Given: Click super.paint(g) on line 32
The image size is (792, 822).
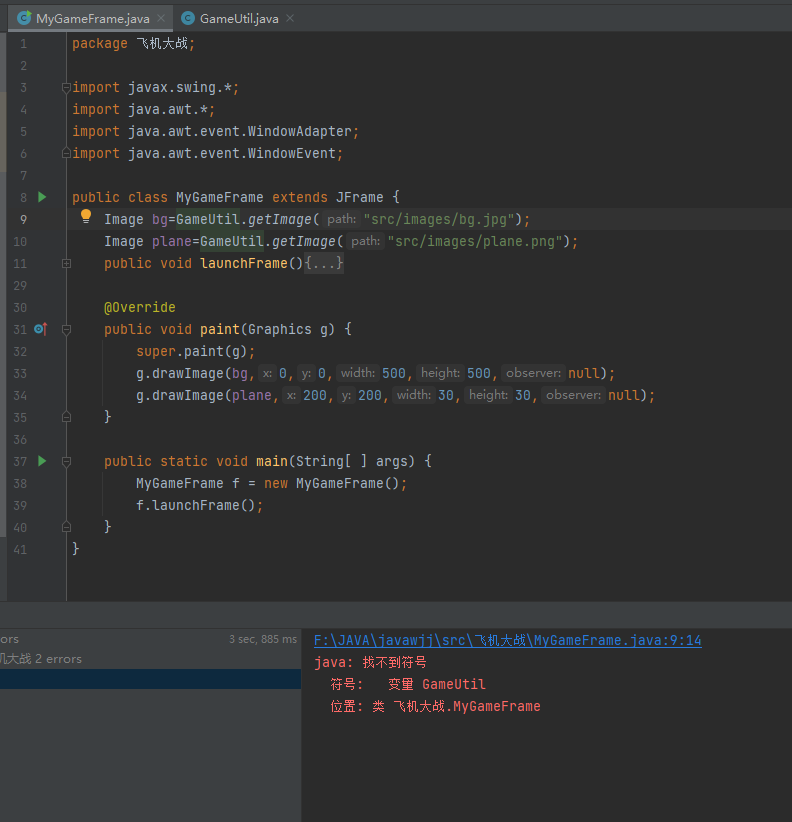Looking at the screenshot, I should (x=191, y=351).
